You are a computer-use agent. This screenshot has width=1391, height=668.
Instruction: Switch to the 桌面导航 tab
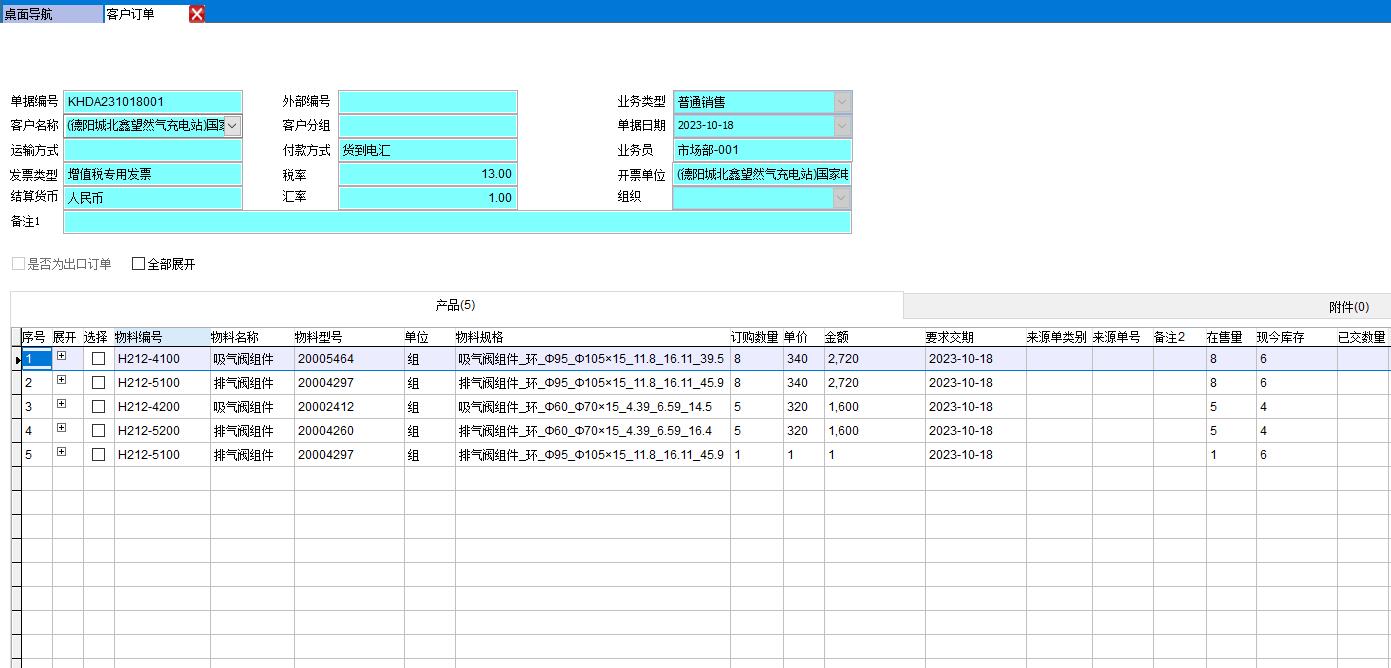point(50,14)
